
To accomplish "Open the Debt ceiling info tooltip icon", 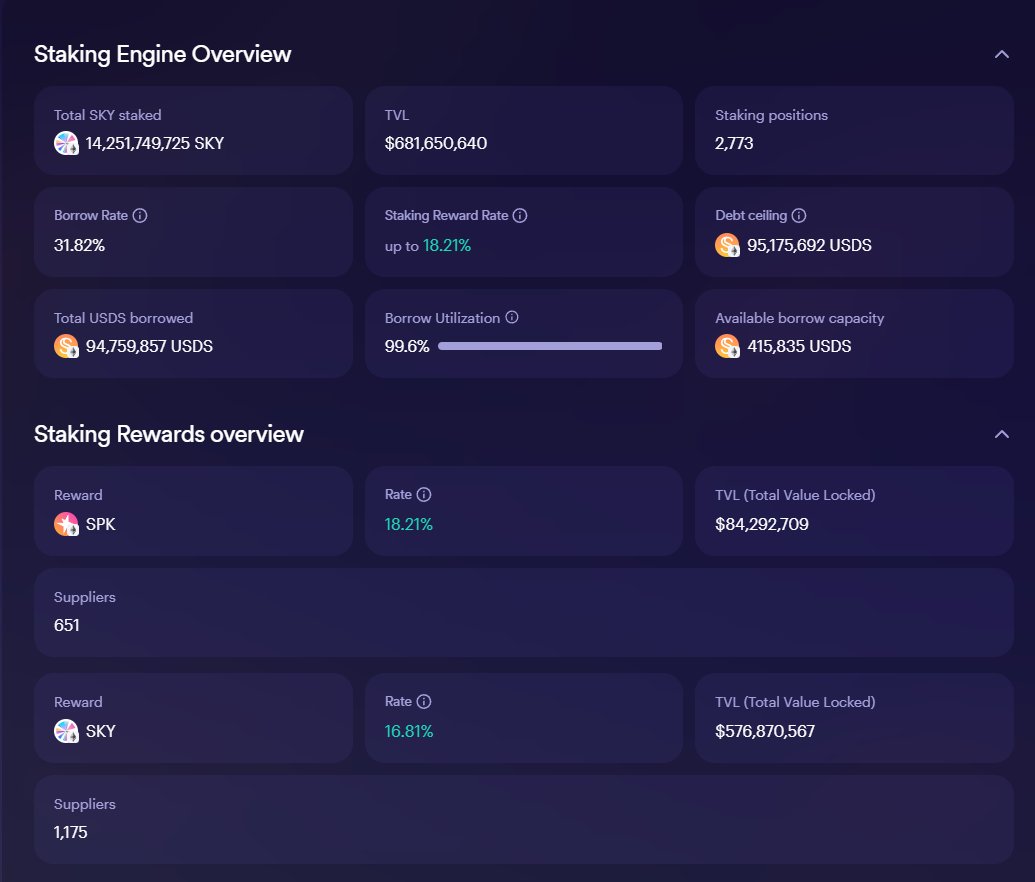I will [799, 216].
